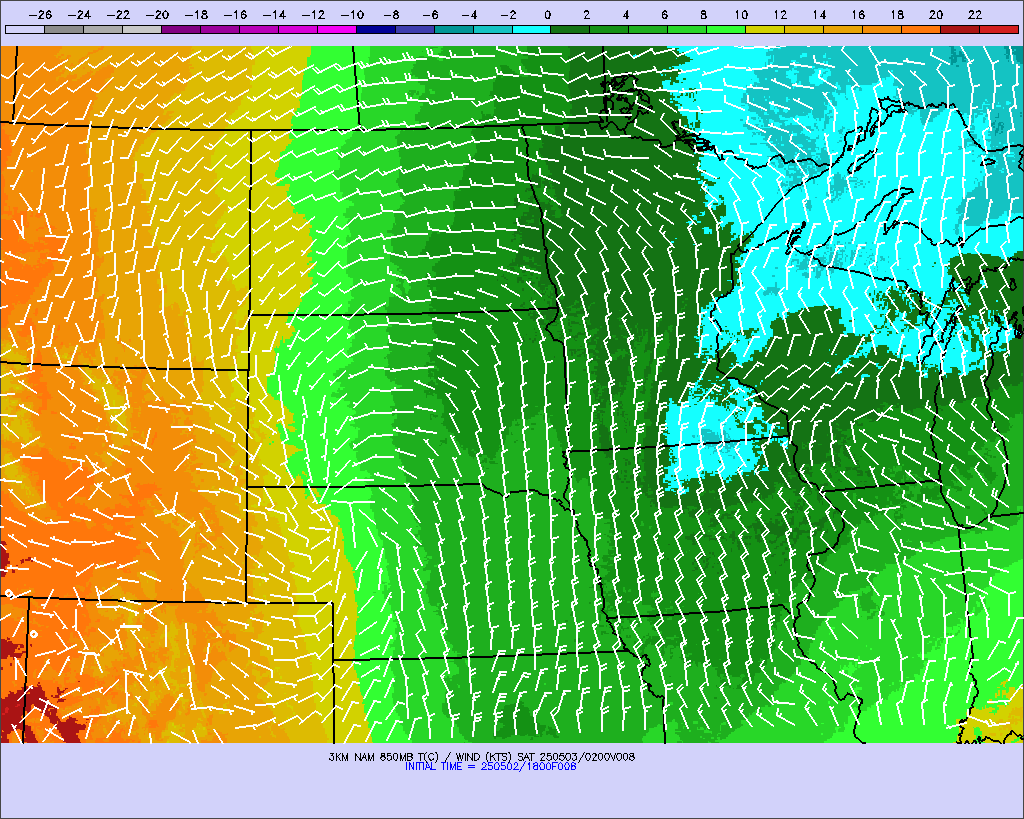The width and height of the screenshot is (1024, 819).
Task: Click the 18 legend label
Action: [897, 14]
